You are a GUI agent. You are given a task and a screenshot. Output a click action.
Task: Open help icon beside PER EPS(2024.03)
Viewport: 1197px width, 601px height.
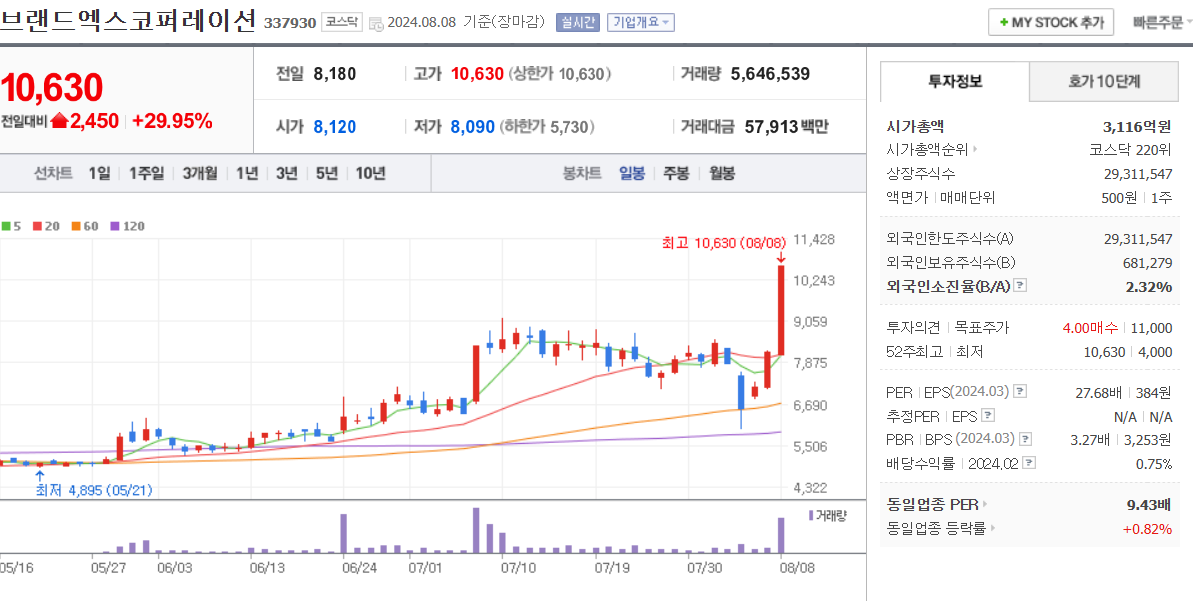1020,392
